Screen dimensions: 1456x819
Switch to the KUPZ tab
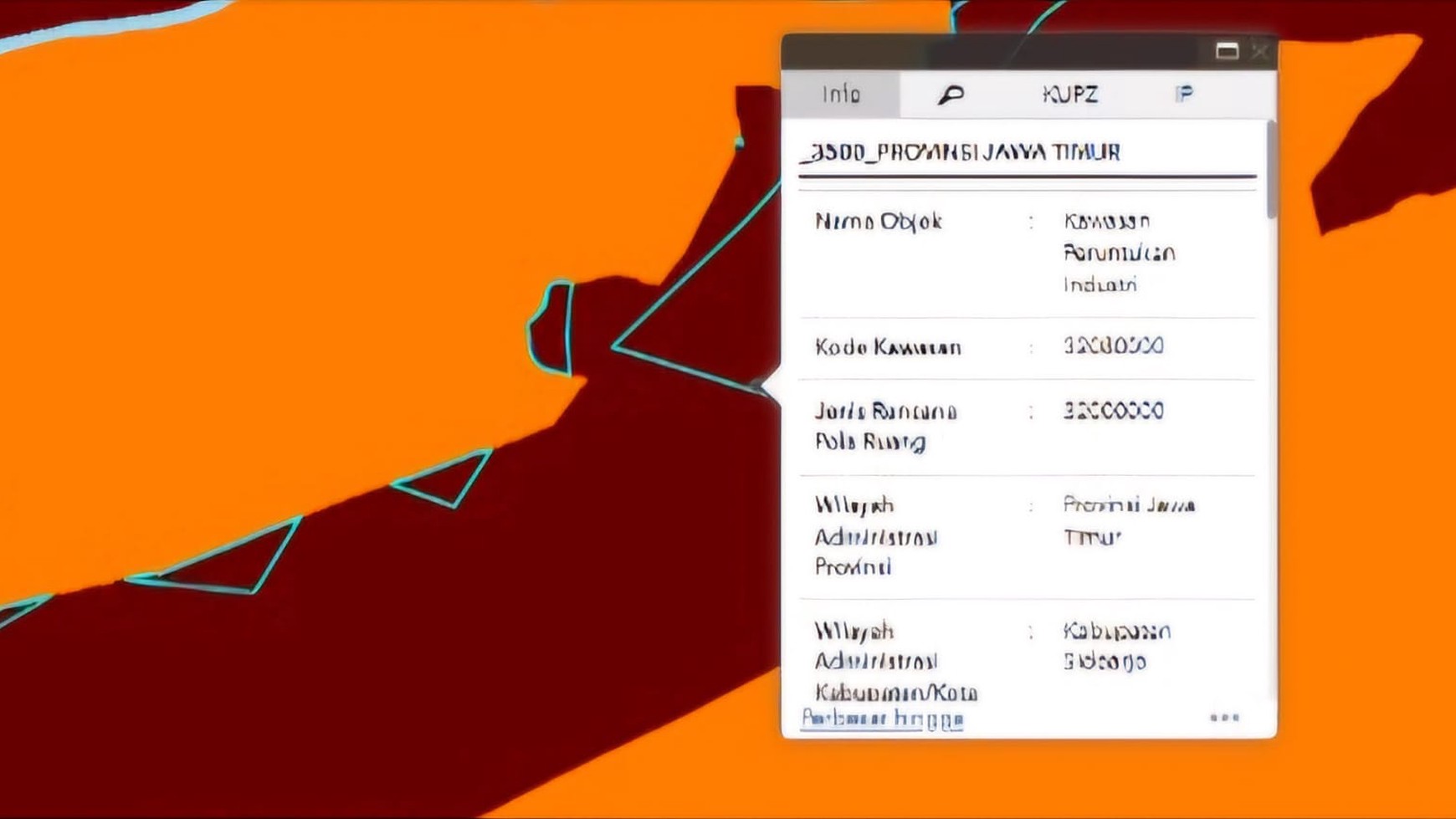[x=1070, y=95]
